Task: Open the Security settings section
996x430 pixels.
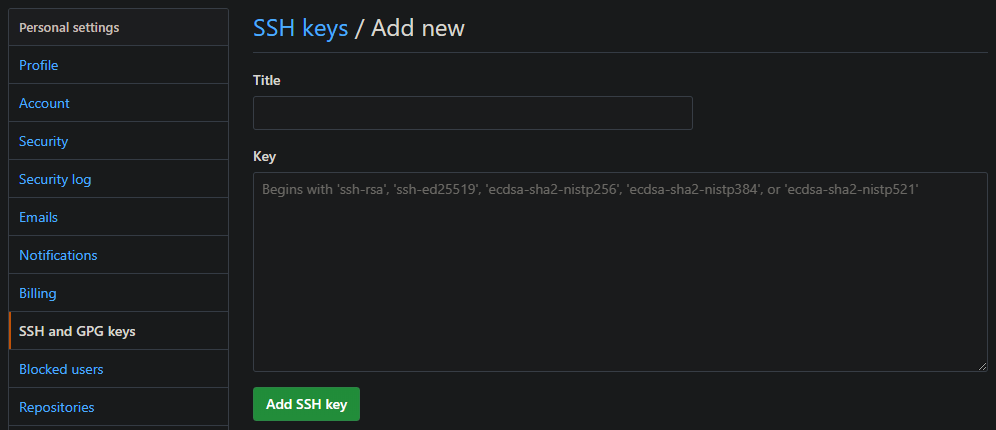Action: click(44, 141)
